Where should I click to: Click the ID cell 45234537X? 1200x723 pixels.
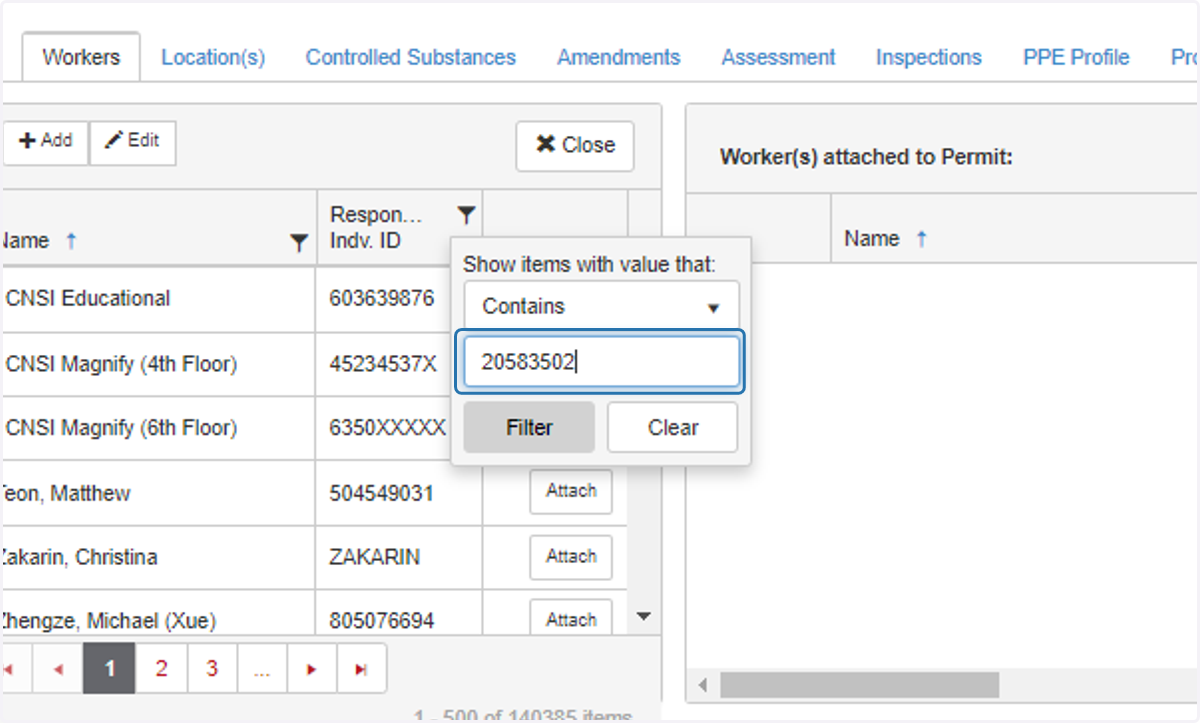pyautogui.click(x=383, y=364)
